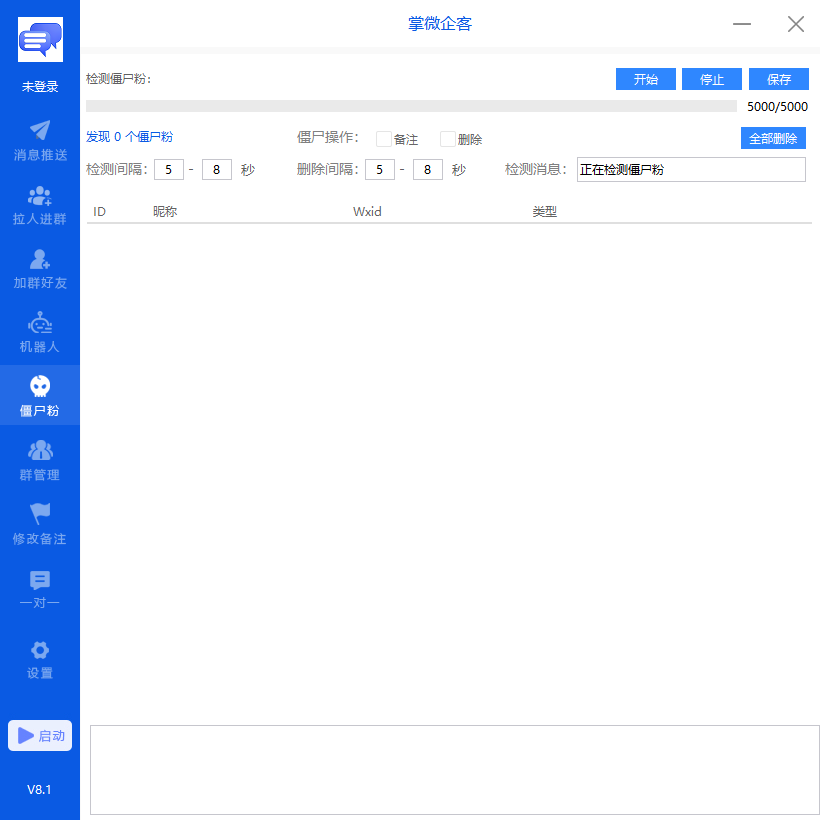Open 拉人进群 group icon
This screenshot has height=820, width=820.
pyautogui.click(x=40, y=196)
